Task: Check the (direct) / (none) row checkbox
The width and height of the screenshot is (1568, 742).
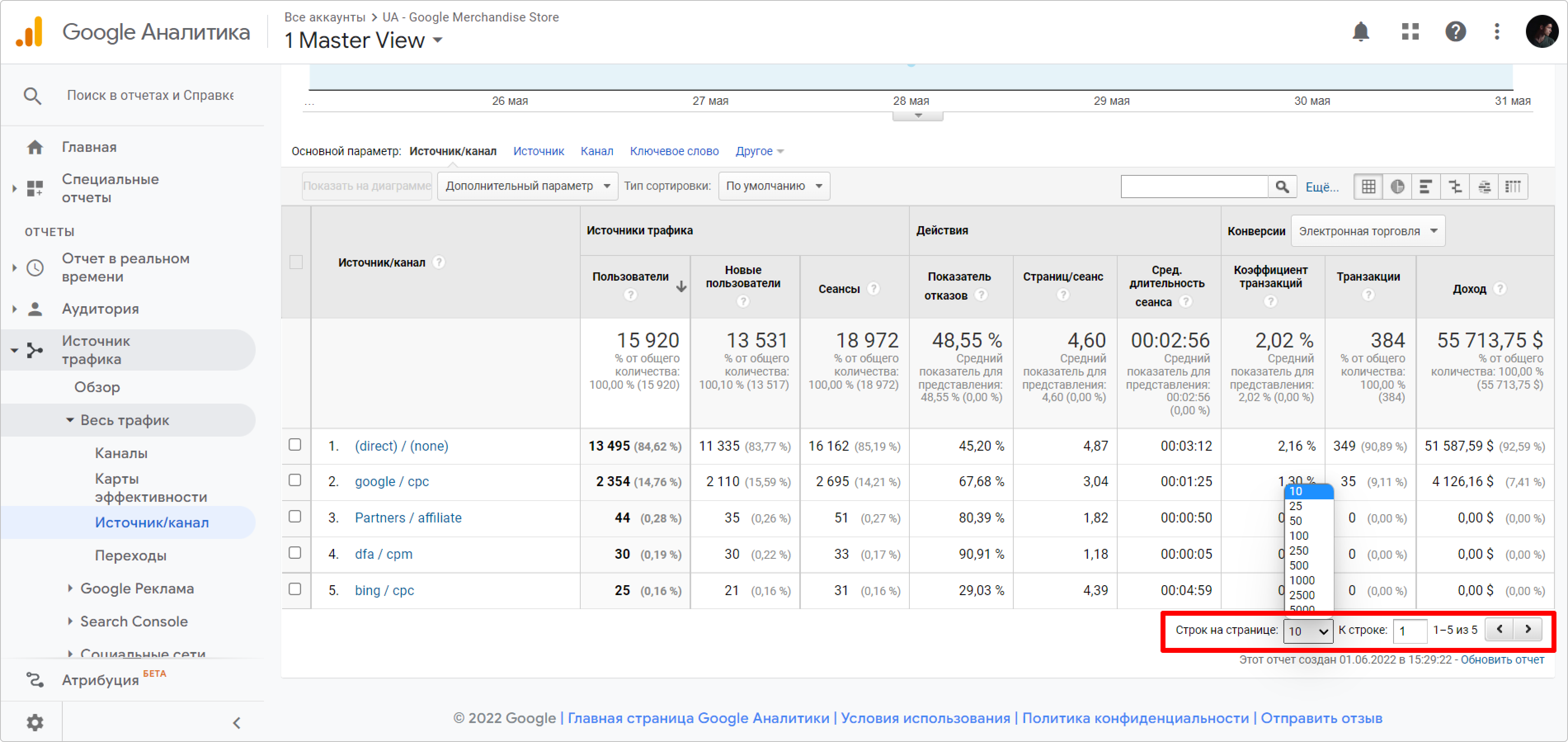Action: click(x=295, y=445)
